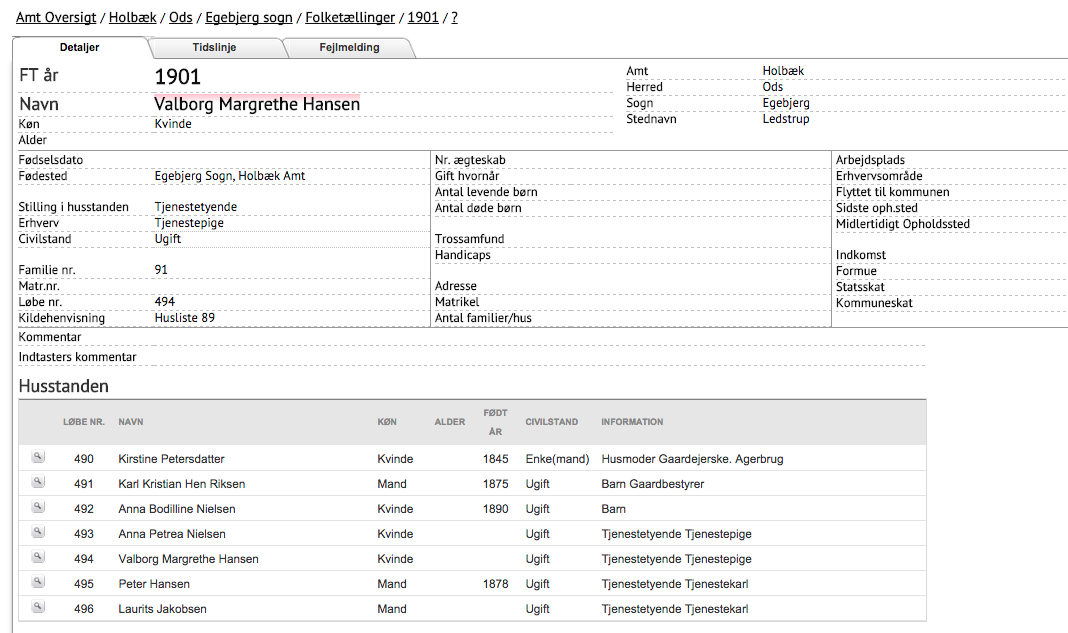Select the Kirstine Petersdatter name in table

171,459
